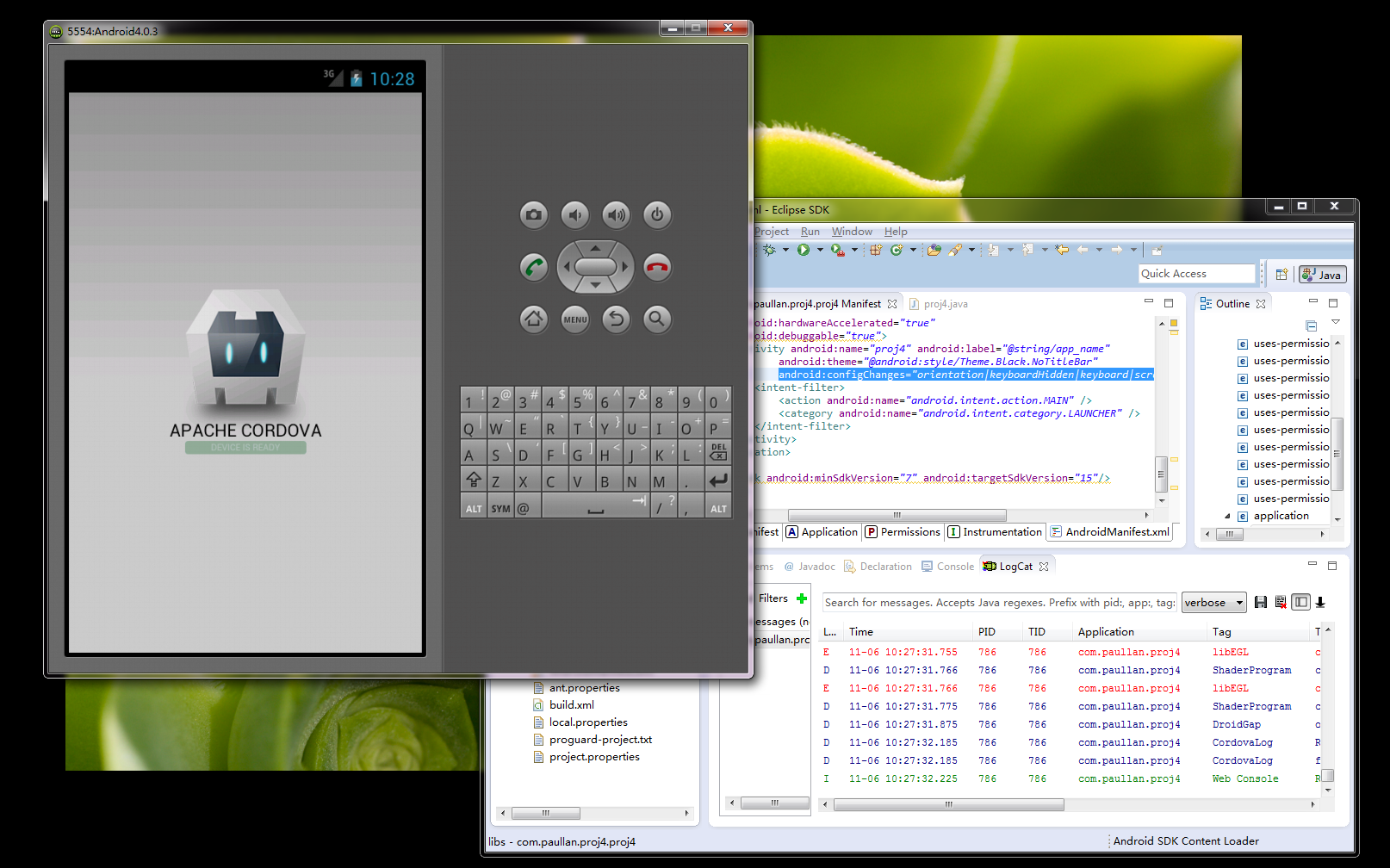Click the emulator power button
The image size is (1390, 868).
click(x=657, y=214)
